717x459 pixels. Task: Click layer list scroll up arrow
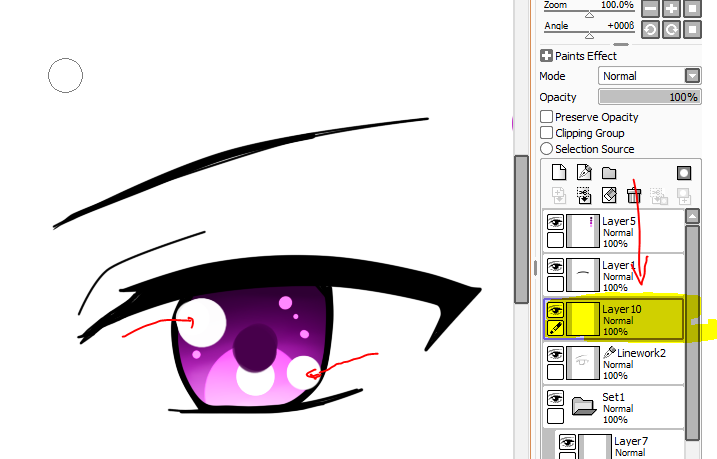(x=692, y=216)
